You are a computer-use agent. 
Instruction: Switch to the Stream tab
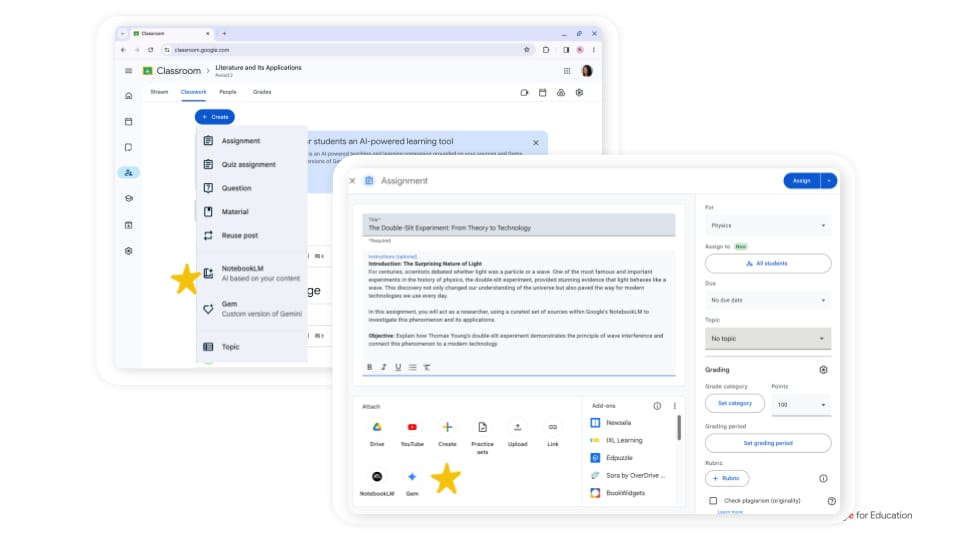(159, 92)
